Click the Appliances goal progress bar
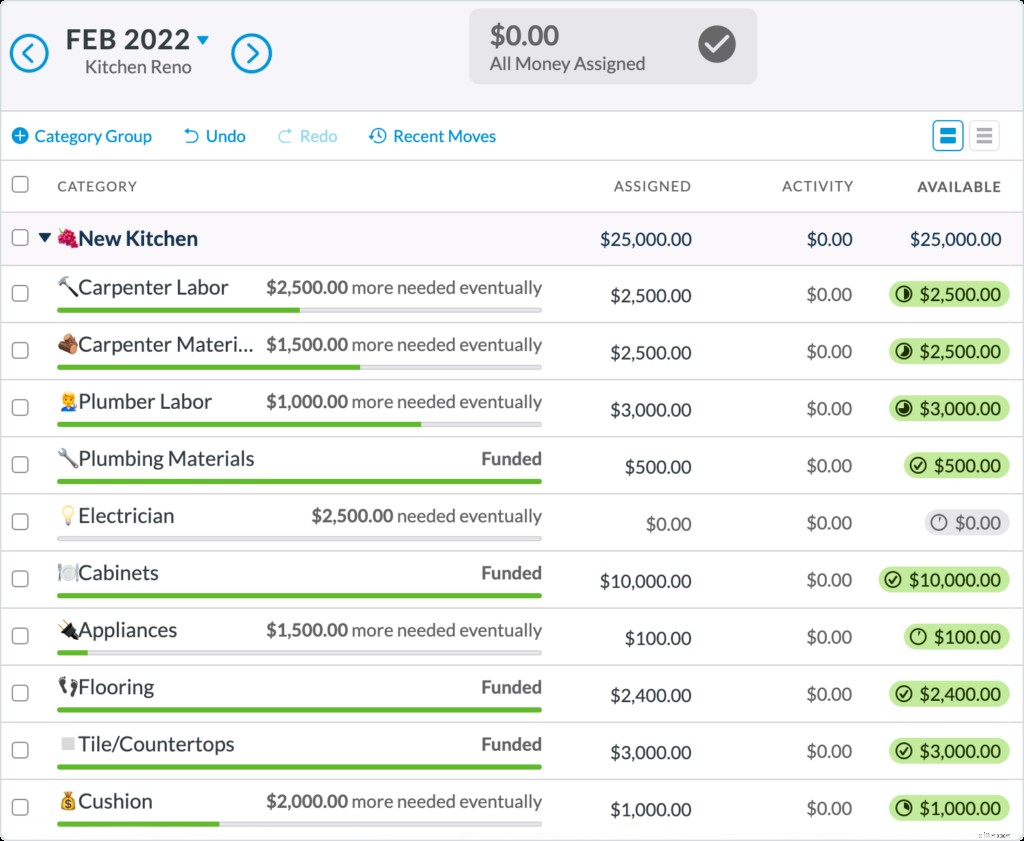 (299, 653)
